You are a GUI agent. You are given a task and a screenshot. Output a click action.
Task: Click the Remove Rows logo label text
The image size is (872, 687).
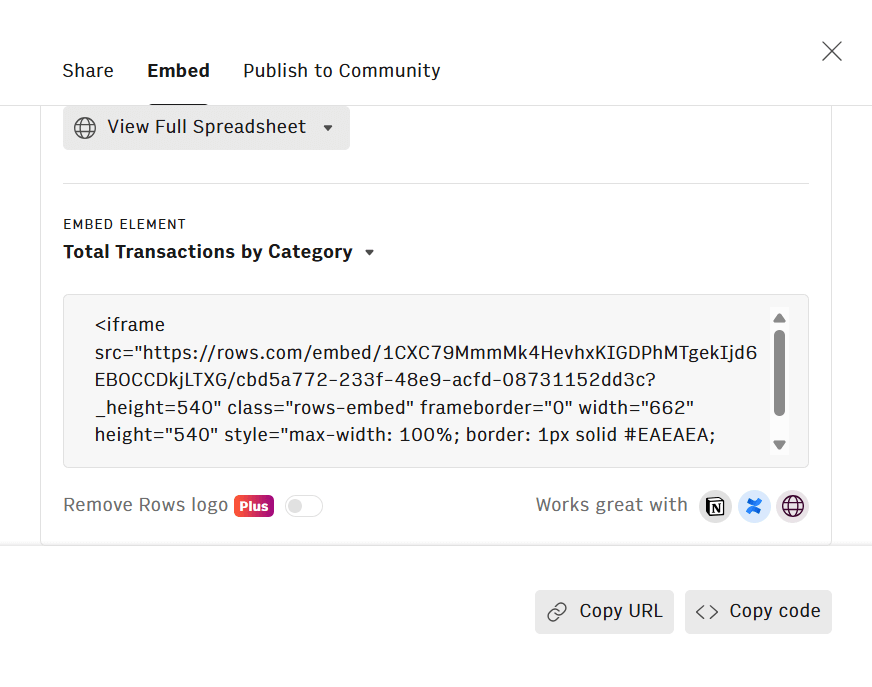point(146,505)
